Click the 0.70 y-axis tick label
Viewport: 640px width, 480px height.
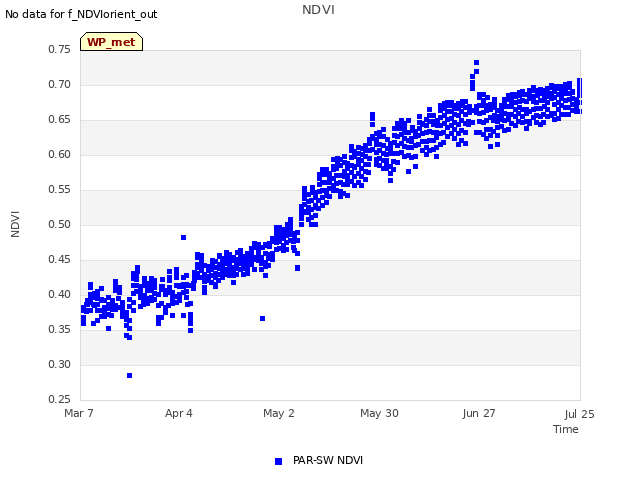point(59,84)
